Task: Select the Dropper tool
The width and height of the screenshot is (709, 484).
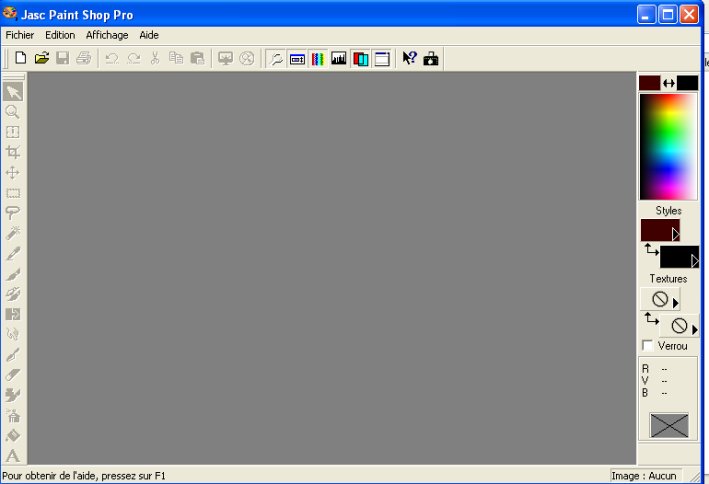Action: point(13,254)
